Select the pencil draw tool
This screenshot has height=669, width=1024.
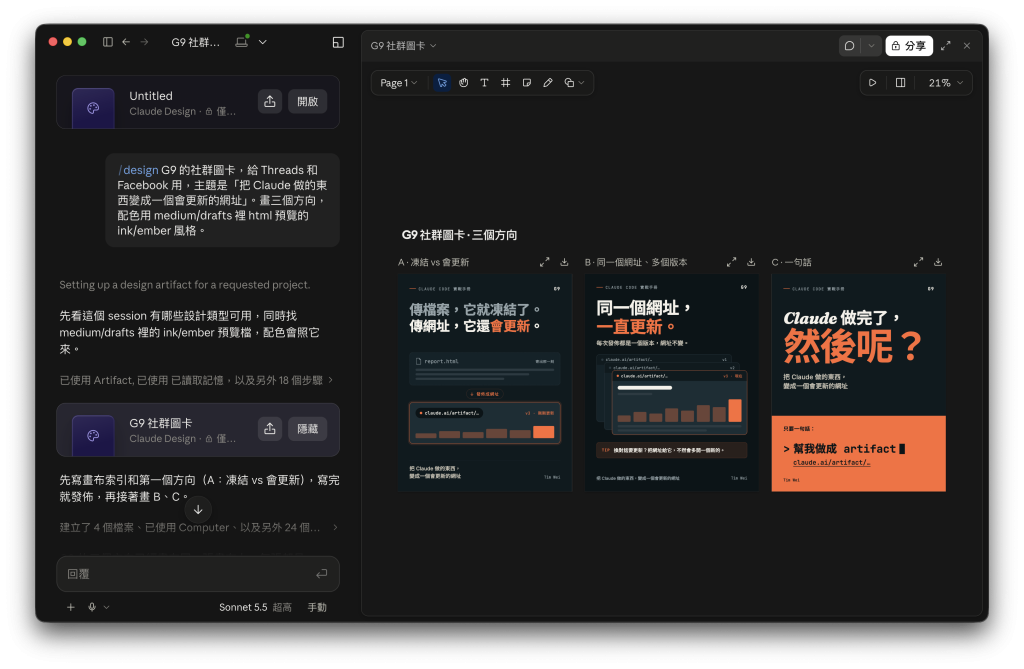point(548,83)
